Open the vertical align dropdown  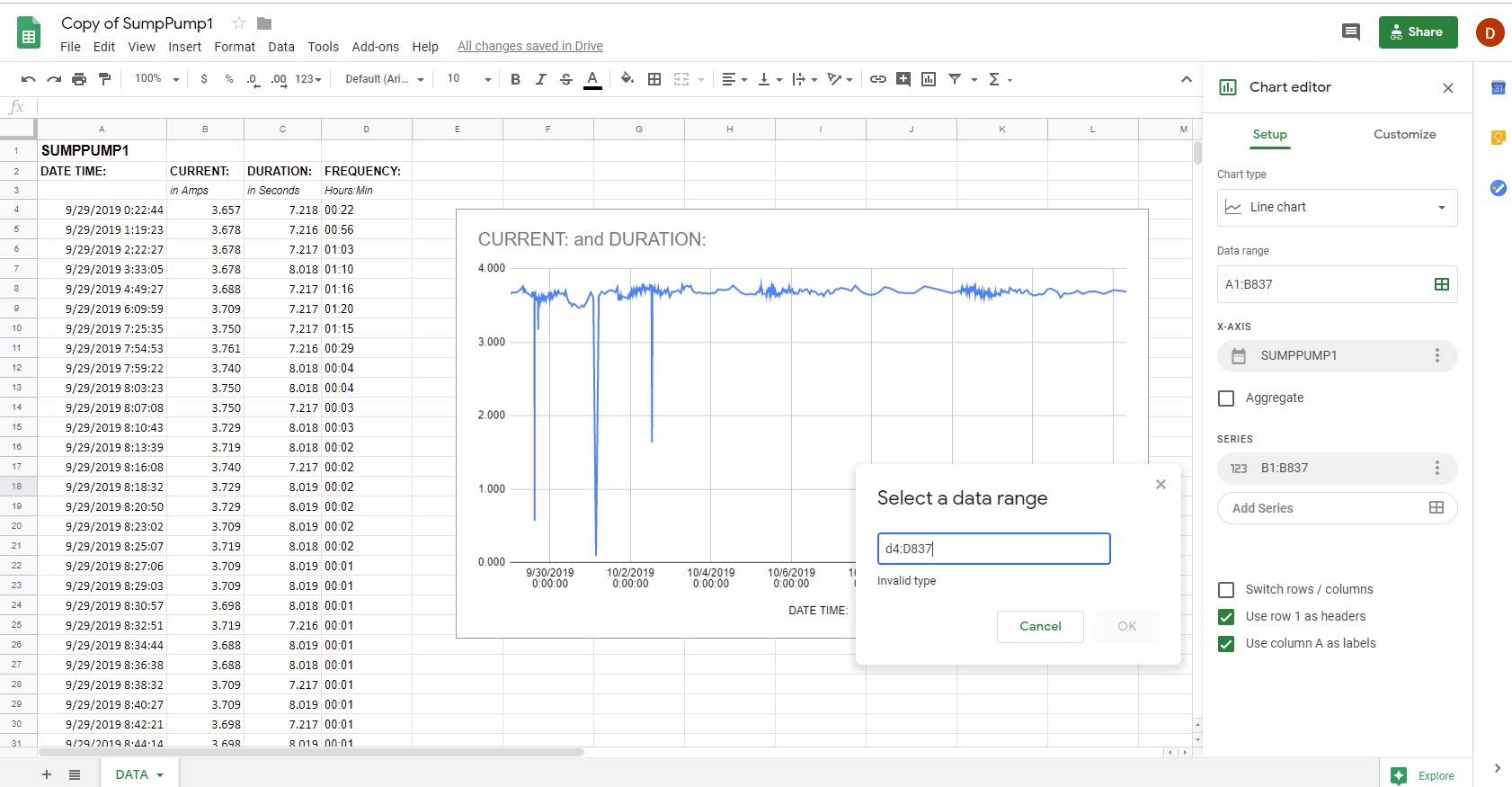(x=770, y=79)
